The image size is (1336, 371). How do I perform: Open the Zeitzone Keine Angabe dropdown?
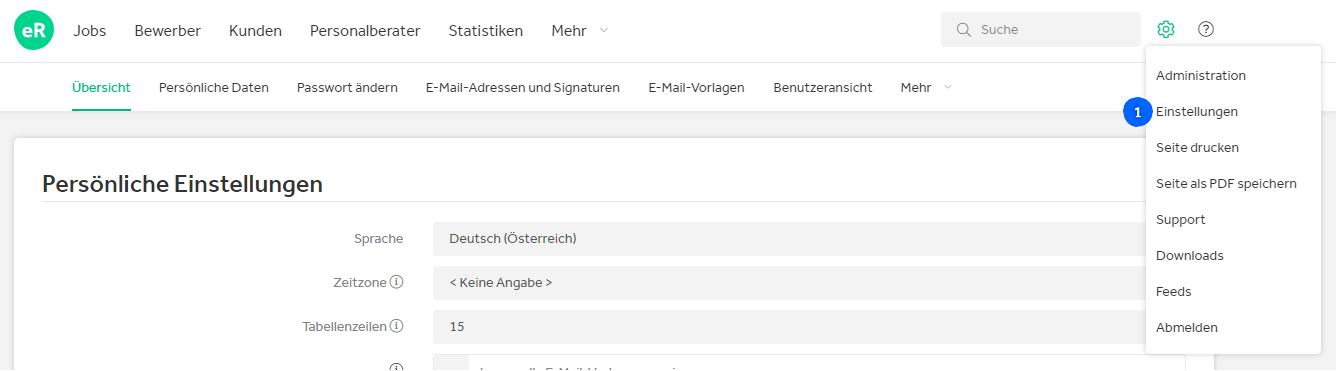pyautogui.click(x=790, y=283)
